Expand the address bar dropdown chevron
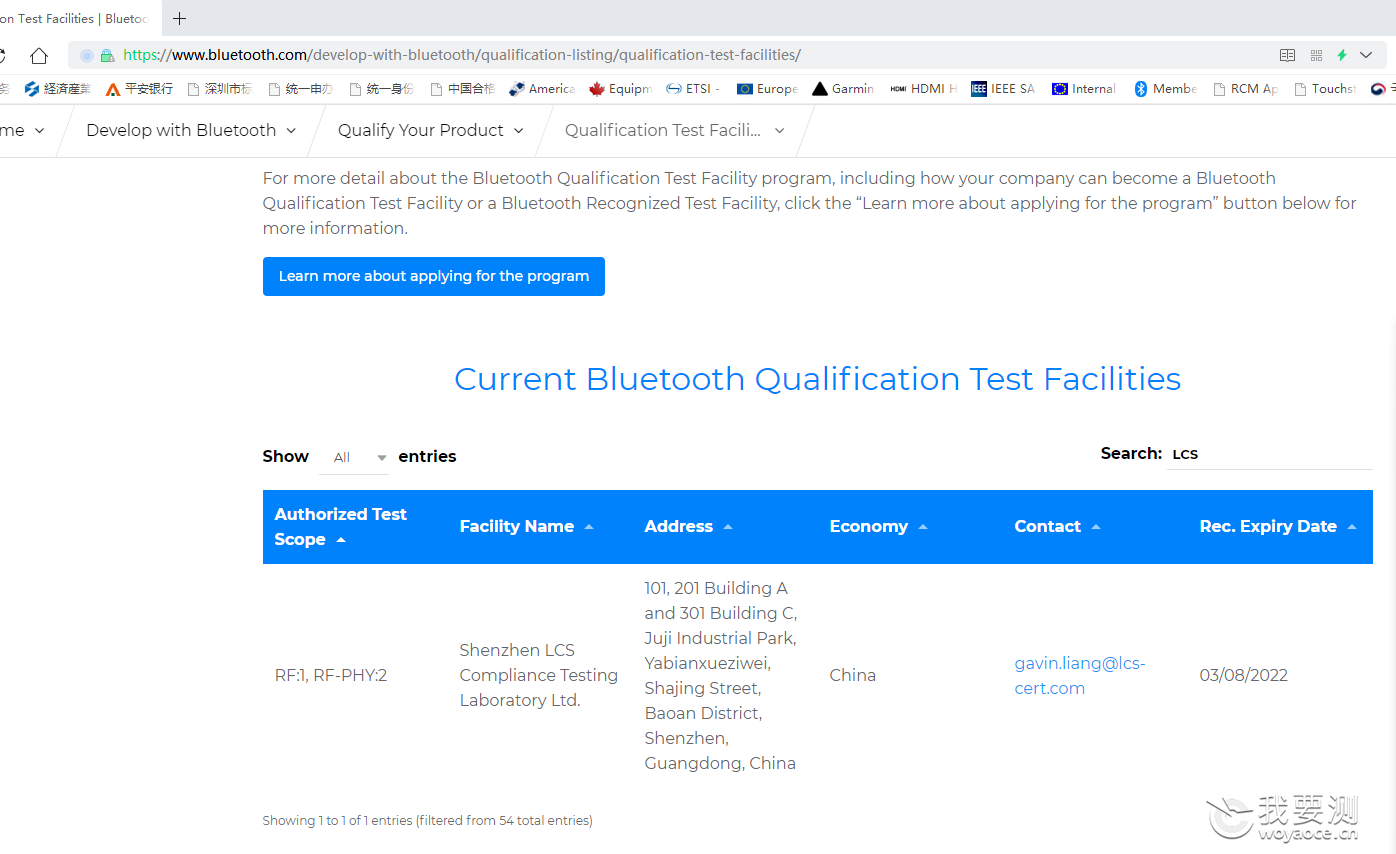1396x854 pixels. (x=1367, y=55)
